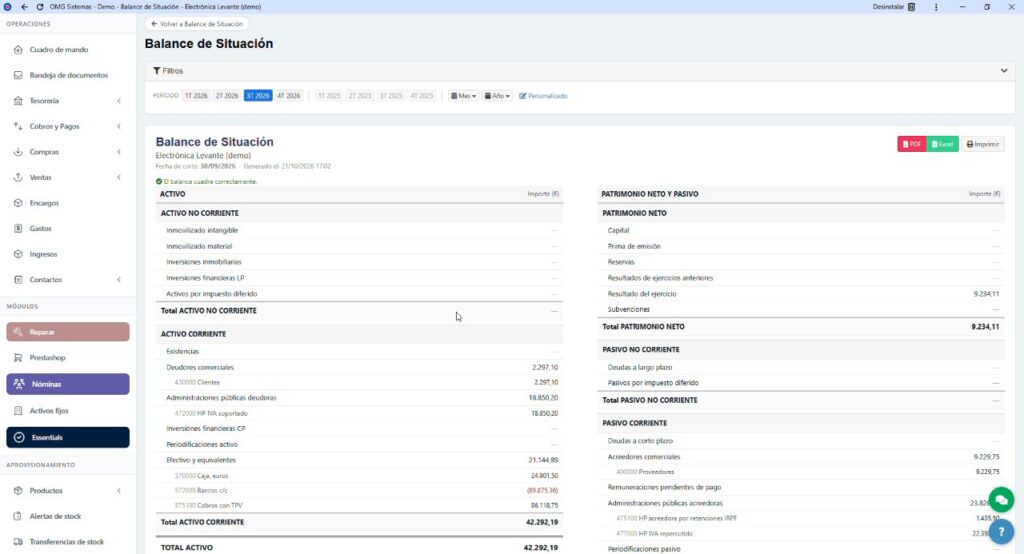Click 'TOTAL ACTIVO' row label
Viewport: 1024px width, 554px height.
click(187, 547)
